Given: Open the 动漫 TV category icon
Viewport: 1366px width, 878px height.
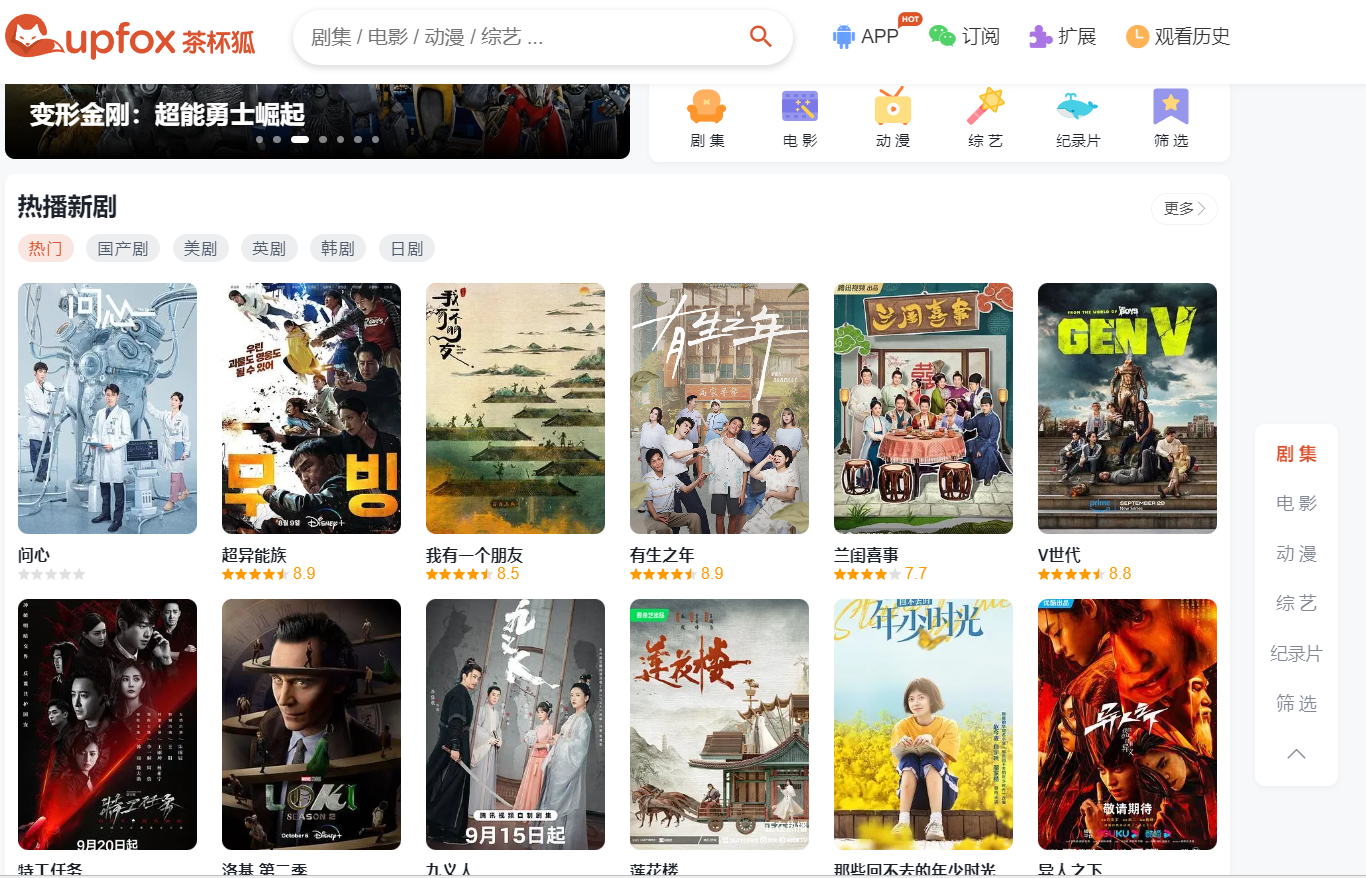Looking at the screenshot, I should pos(892,107).
